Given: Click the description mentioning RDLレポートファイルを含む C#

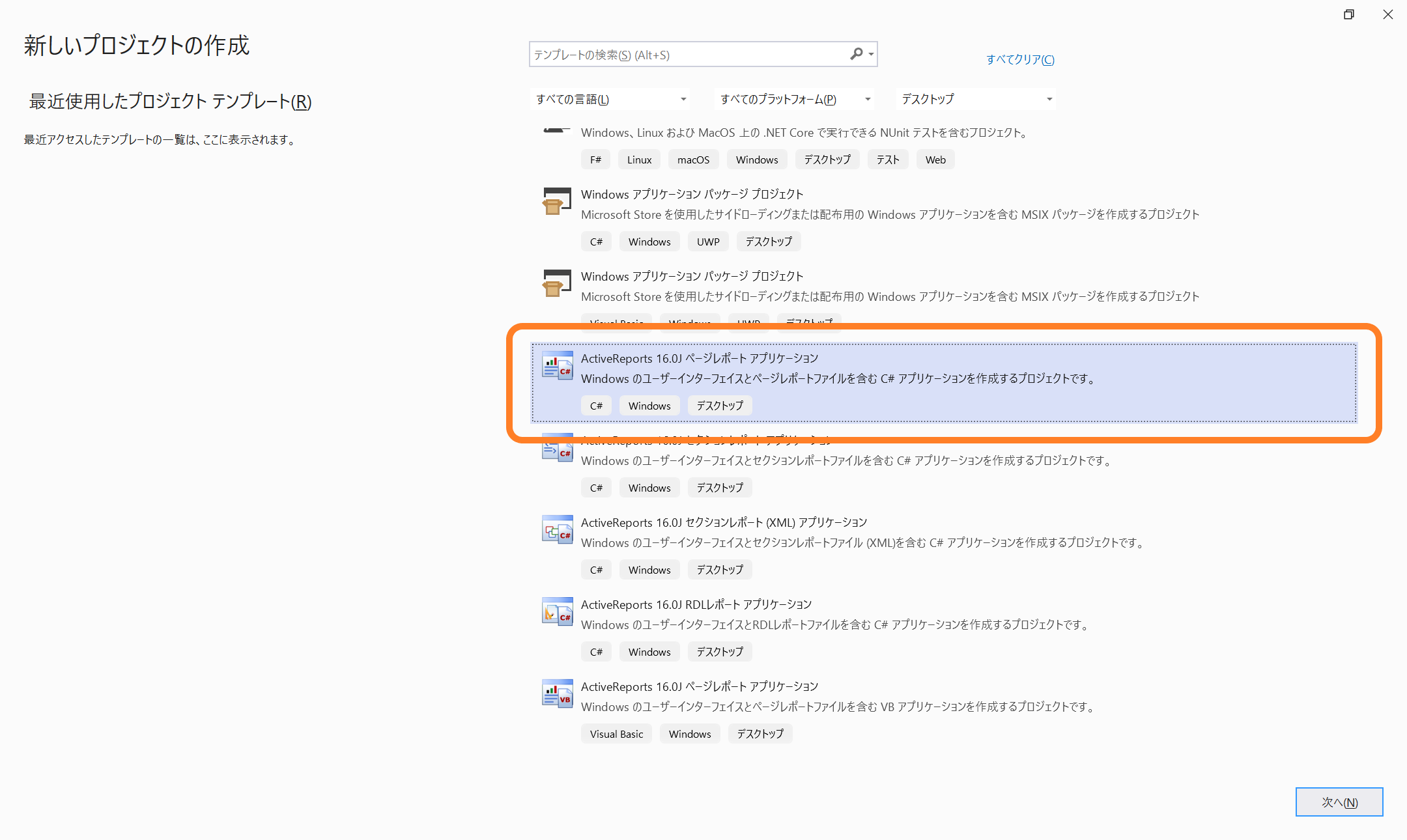Looking at the screenshot, I should pos(836,624).
